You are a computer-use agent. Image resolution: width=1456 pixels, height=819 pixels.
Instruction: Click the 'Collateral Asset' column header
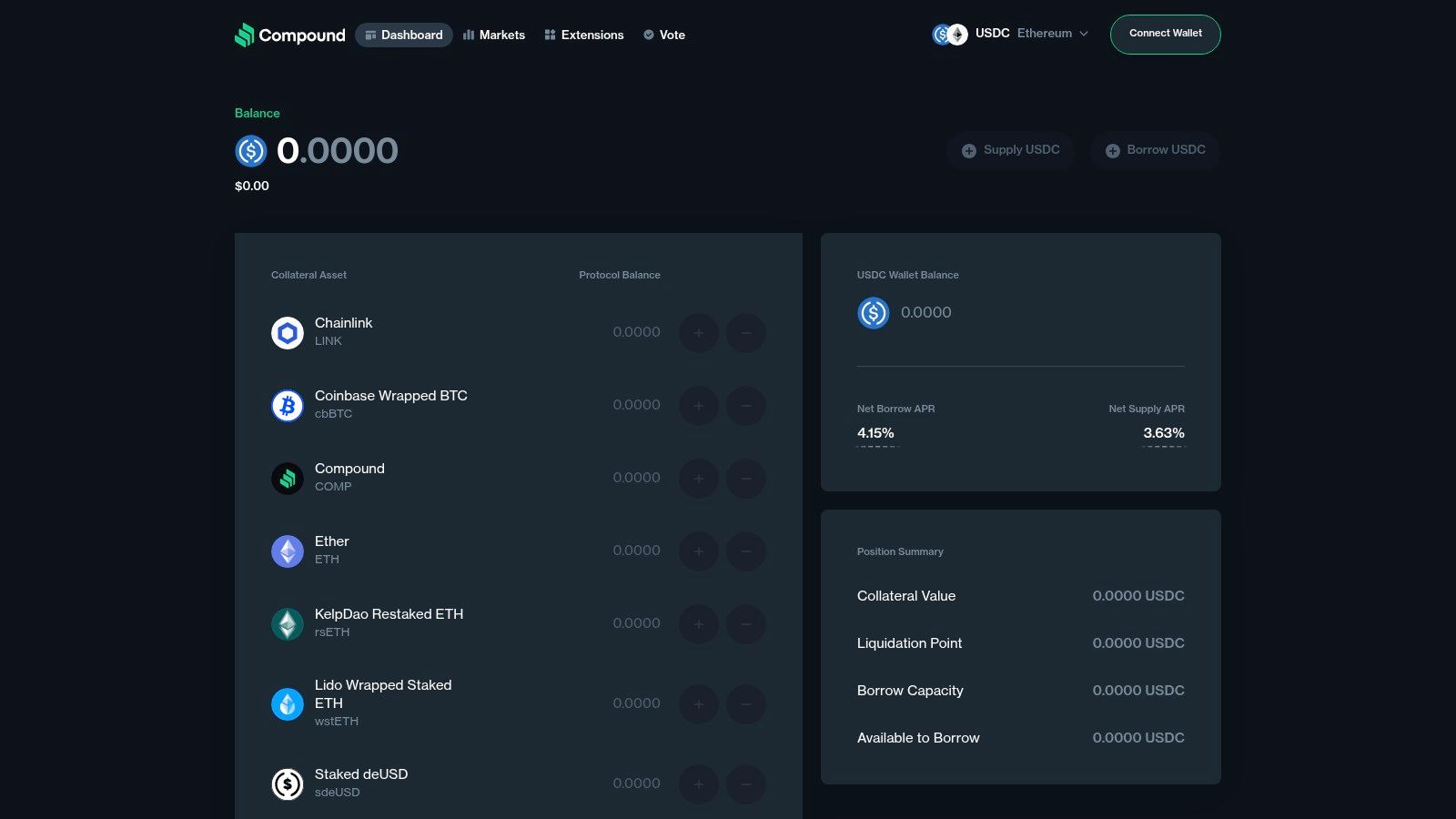[308, 275]
